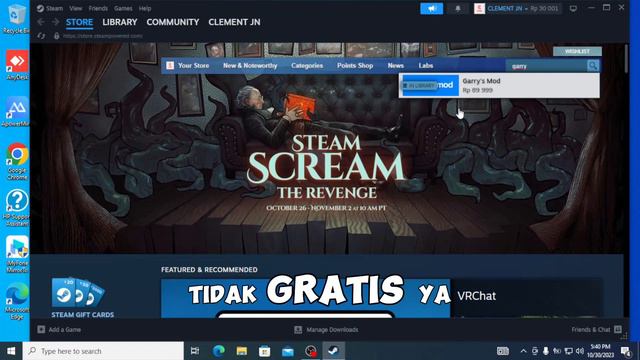Open the New & Noteworthy dropdown
The image size is (640, 360).
tap(250, 65)
